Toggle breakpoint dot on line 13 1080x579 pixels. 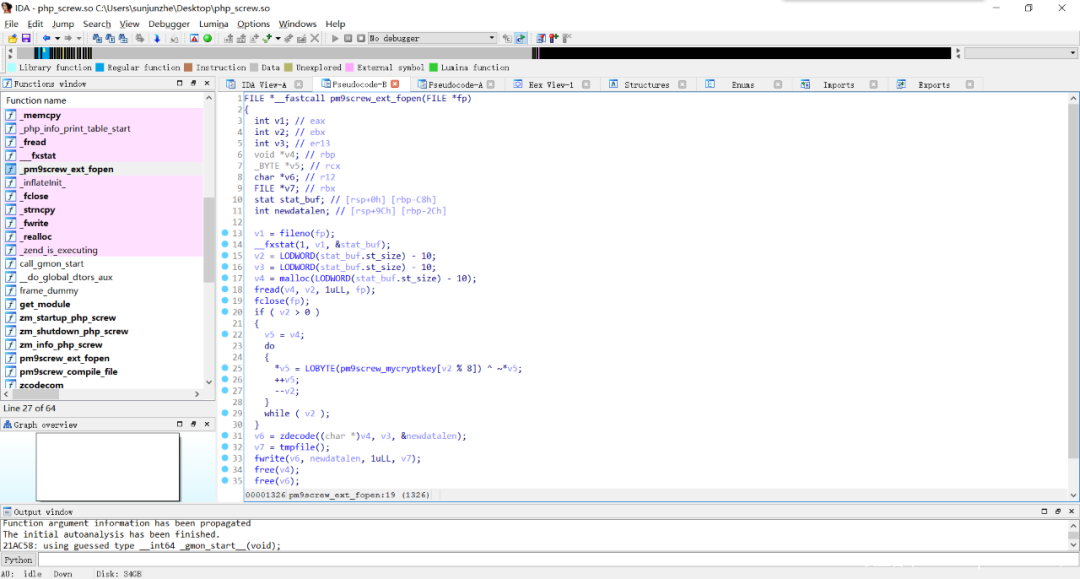tap(225, 233)
